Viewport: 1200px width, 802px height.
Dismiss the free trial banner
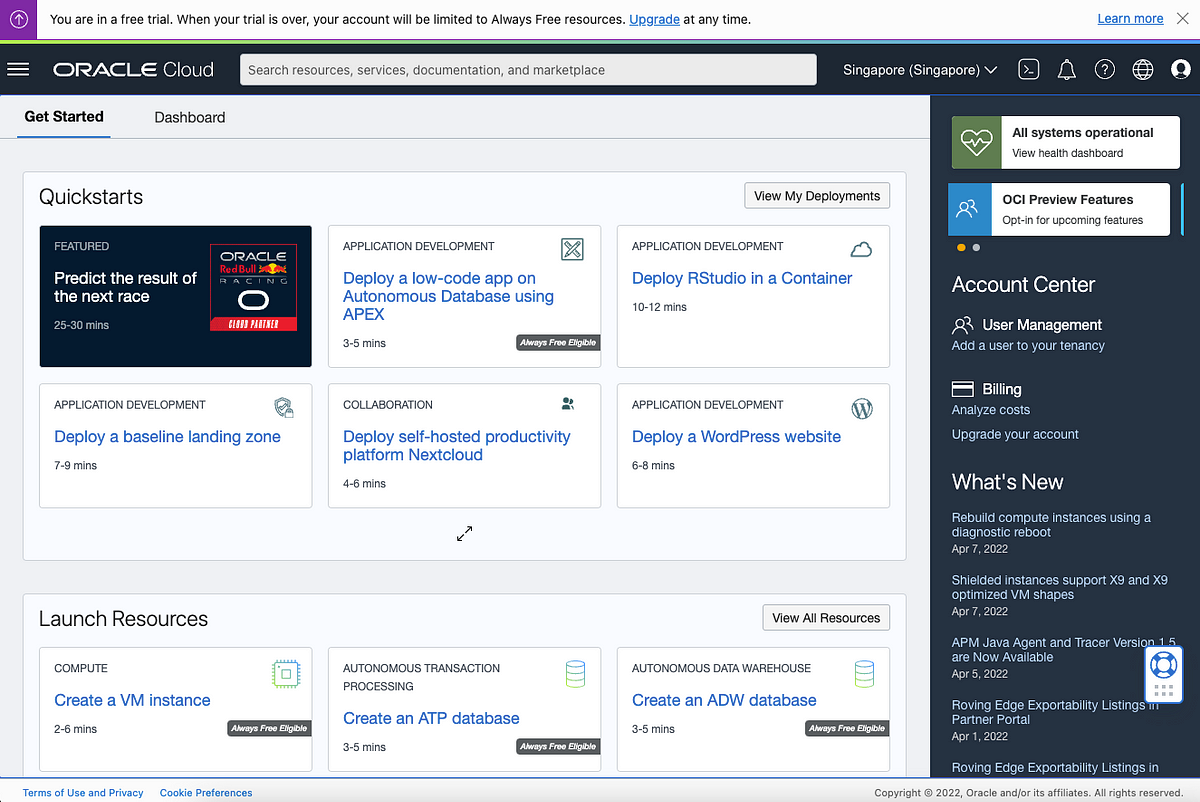coord(1182,19)
